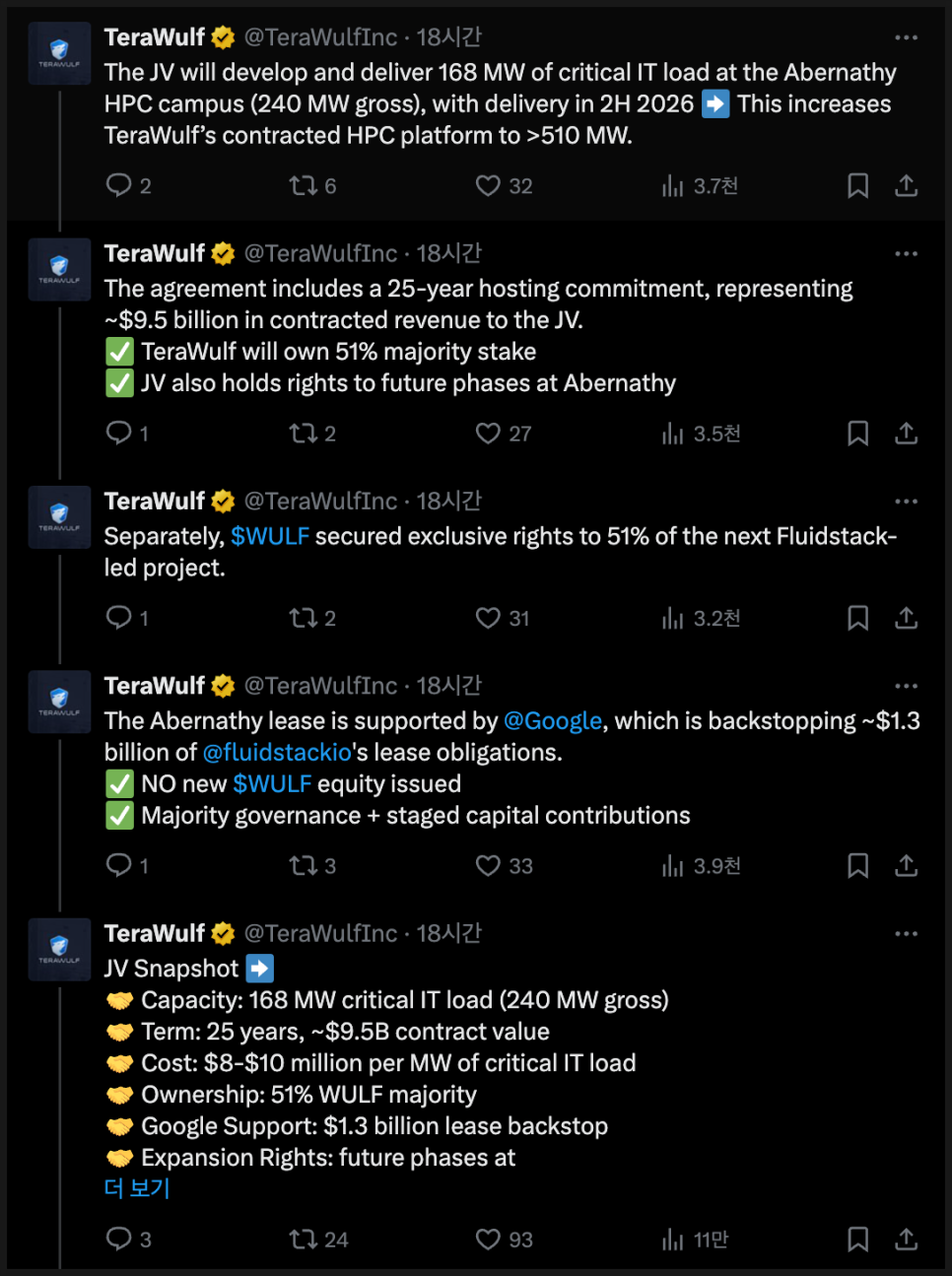
Task: Expand JV Snapshot tweet with 더 보기
Action: coord(137,1188)
